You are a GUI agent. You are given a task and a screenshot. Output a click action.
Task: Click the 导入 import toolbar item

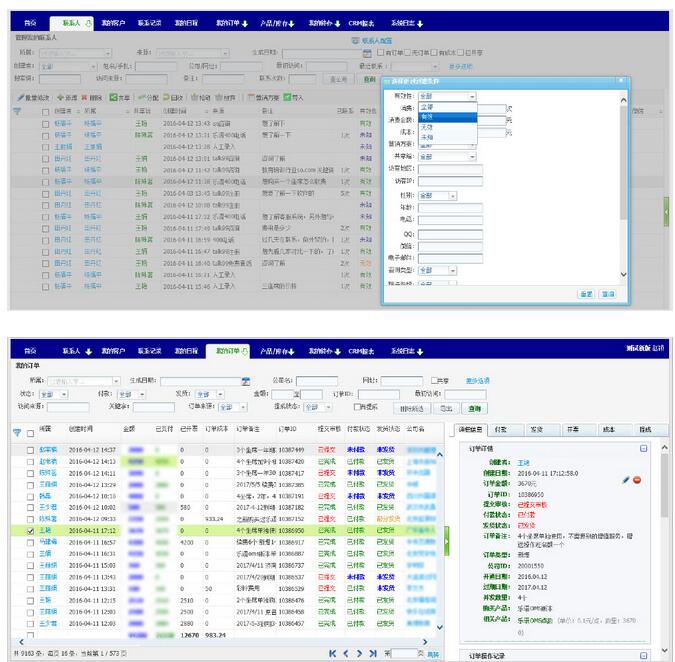pos(293,98)
